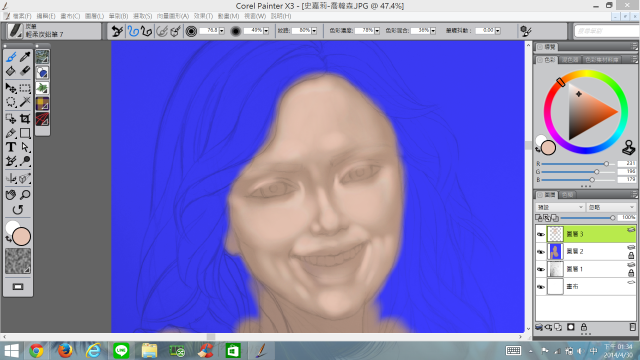
Task: Select the Paint Bucket tool
Action: 11,71
